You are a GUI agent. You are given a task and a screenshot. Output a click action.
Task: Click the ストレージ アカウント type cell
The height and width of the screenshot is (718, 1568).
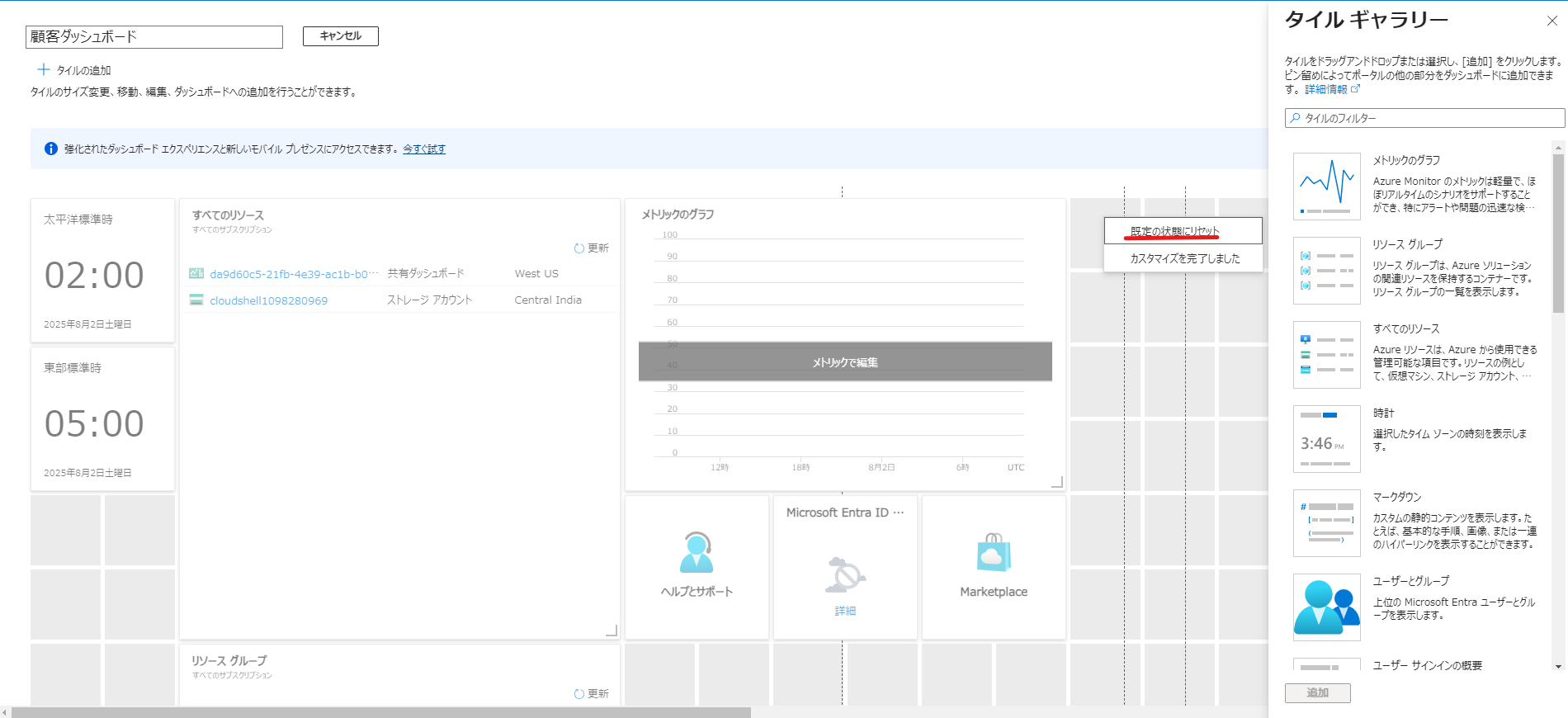pyautogui.click(x=430, y=300)
